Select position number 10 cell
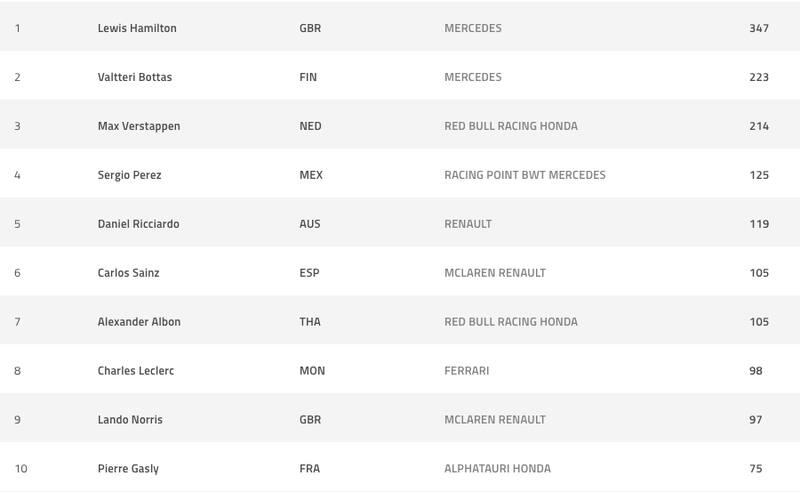 coord(21,468)
